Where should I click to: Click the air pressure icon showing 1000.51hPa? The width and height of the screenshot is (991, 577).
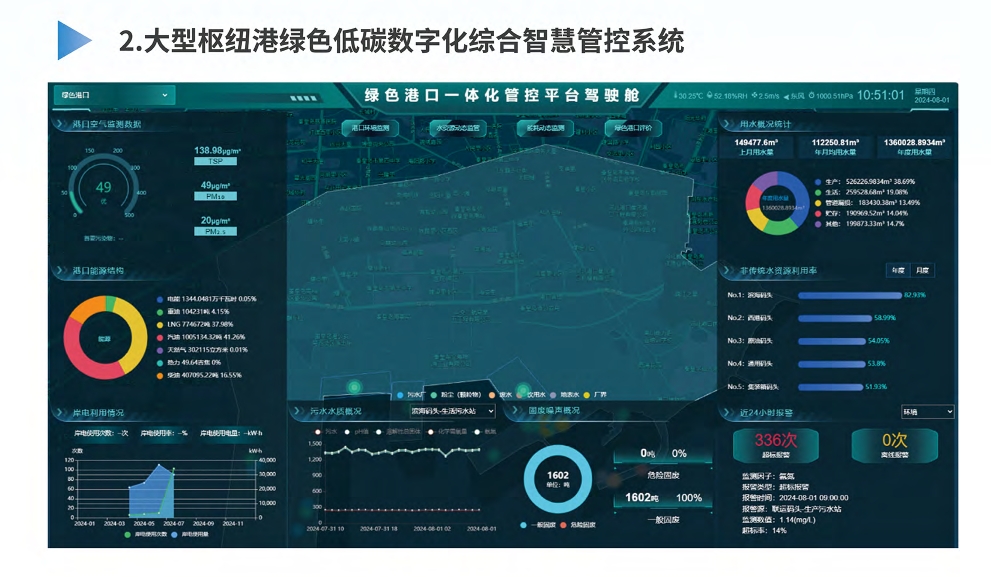point(812,95)
